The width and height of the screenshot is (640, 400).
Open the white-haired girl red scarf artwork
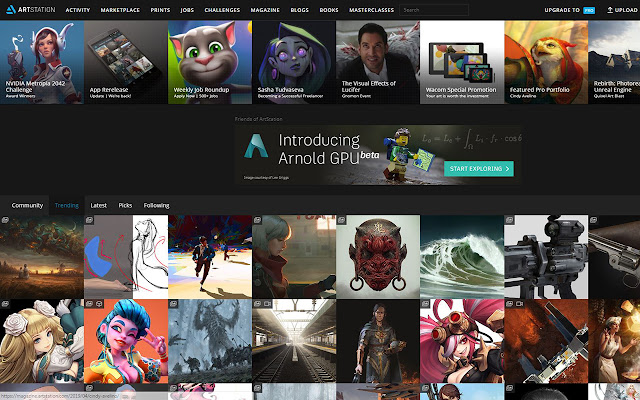click(294, 257)
